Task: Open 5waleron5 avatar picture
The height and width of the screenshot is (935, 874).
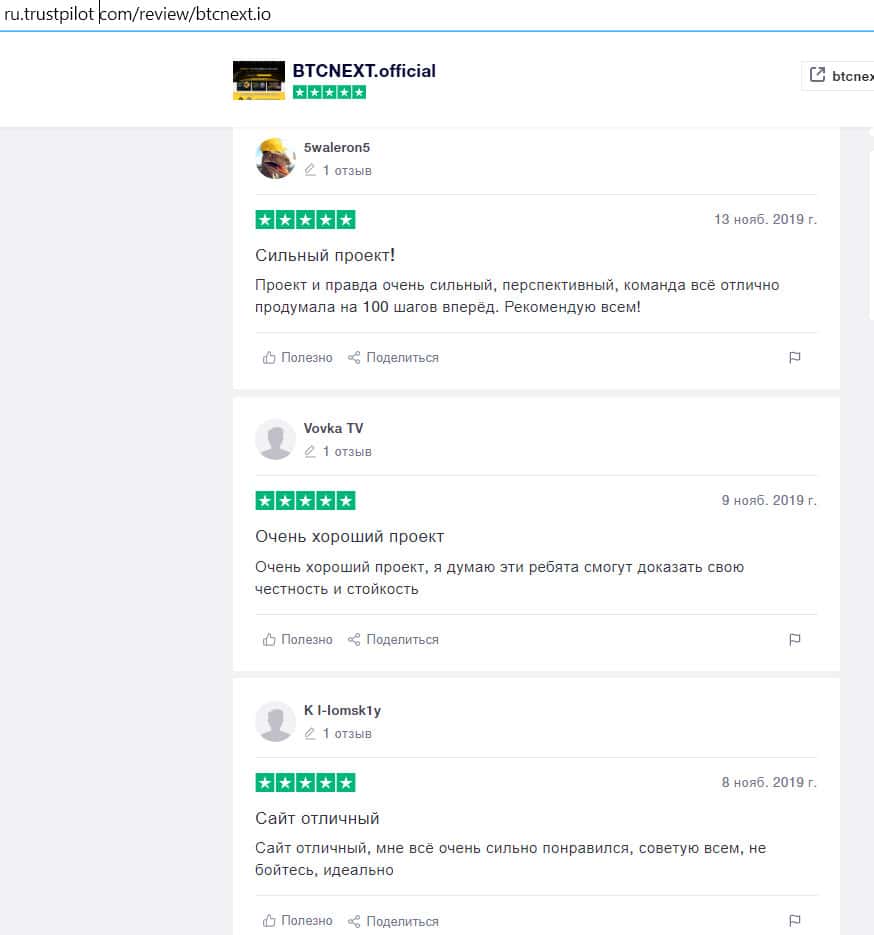Action: pos(275,159)
